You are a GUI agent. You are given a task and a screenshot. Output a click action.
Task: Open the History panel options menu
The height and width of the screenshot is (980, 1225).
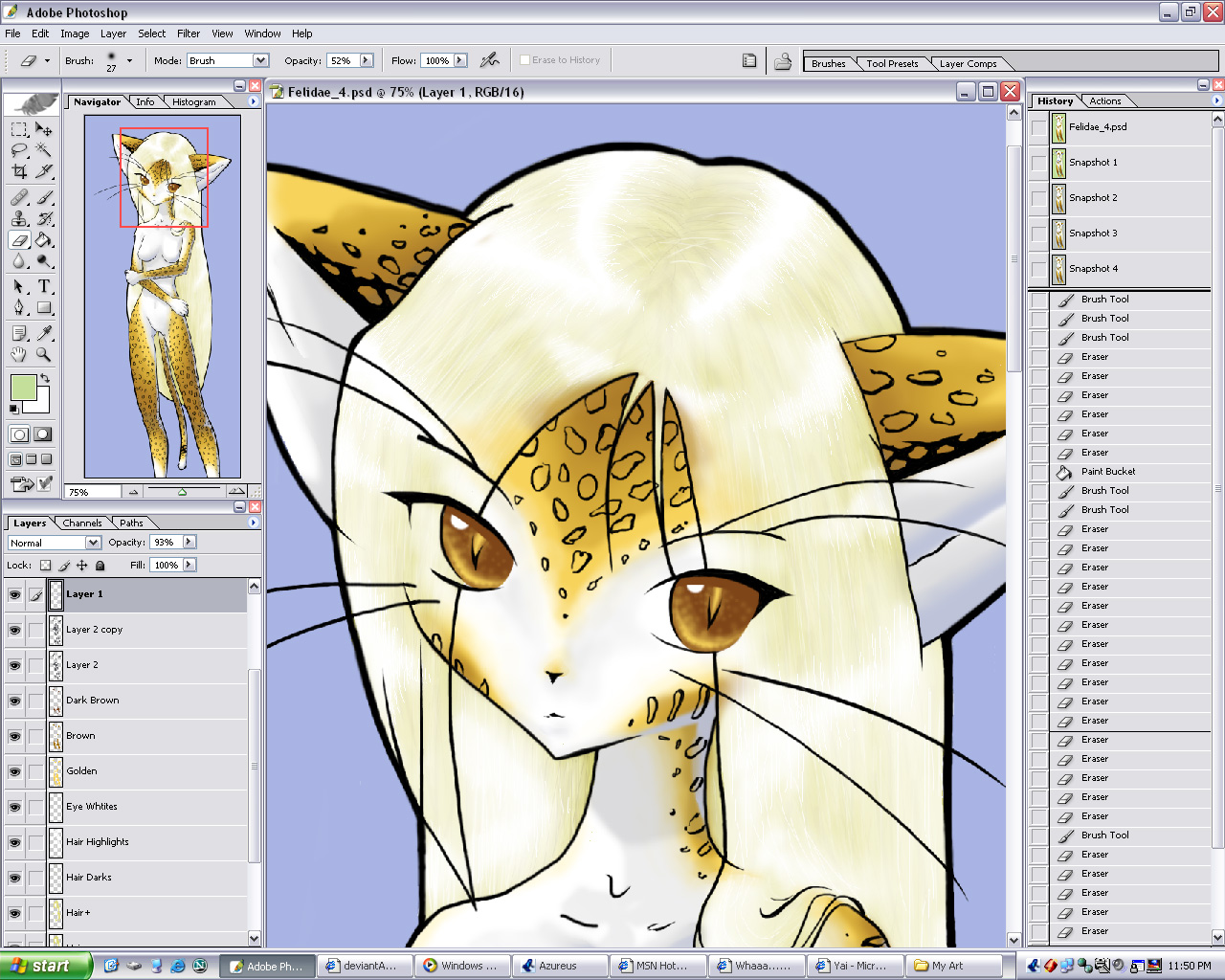pyautogui.click(x=1216, y=100)
